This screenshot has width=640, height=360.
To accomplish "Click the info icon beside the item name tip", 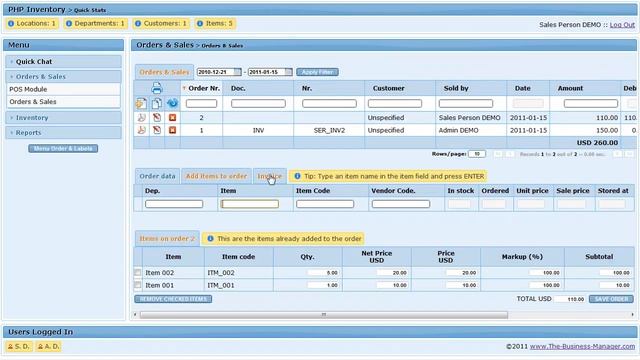I will point(298,176).
